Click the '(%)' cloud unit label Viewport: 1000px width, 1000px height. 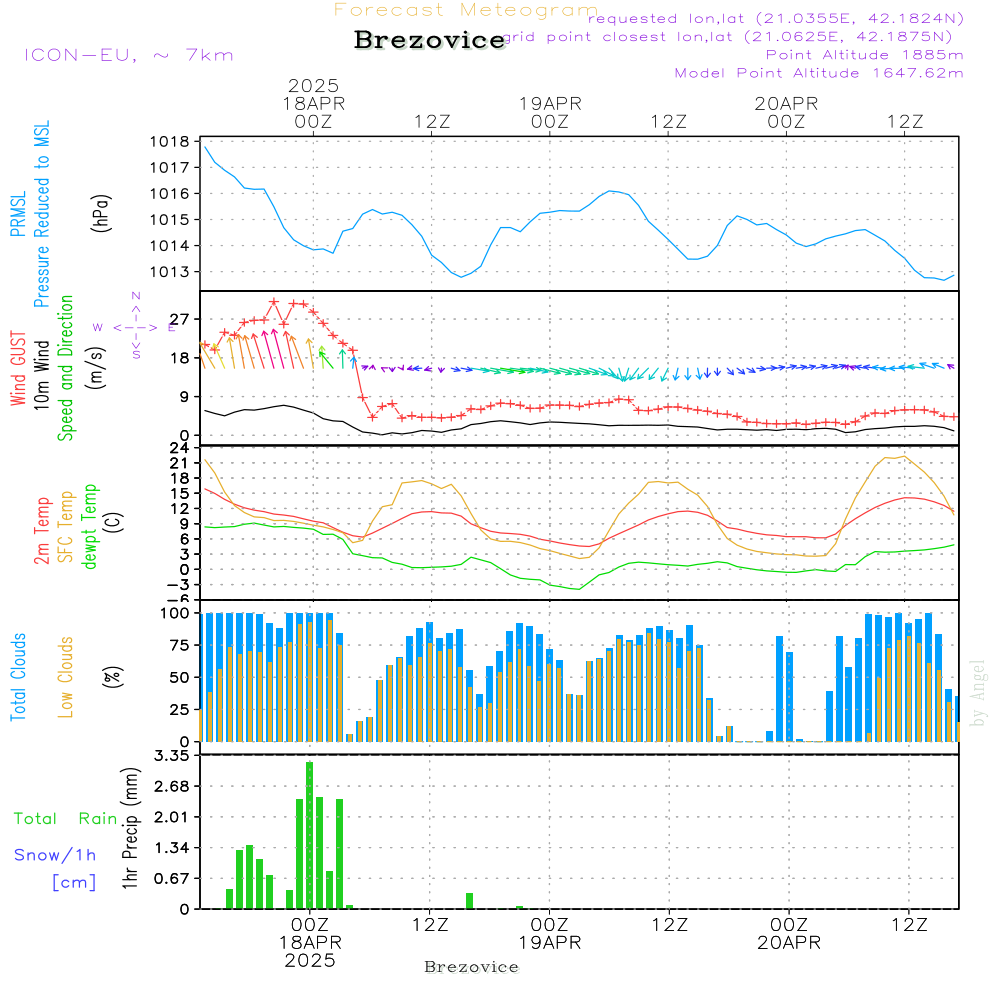point(112,677)
